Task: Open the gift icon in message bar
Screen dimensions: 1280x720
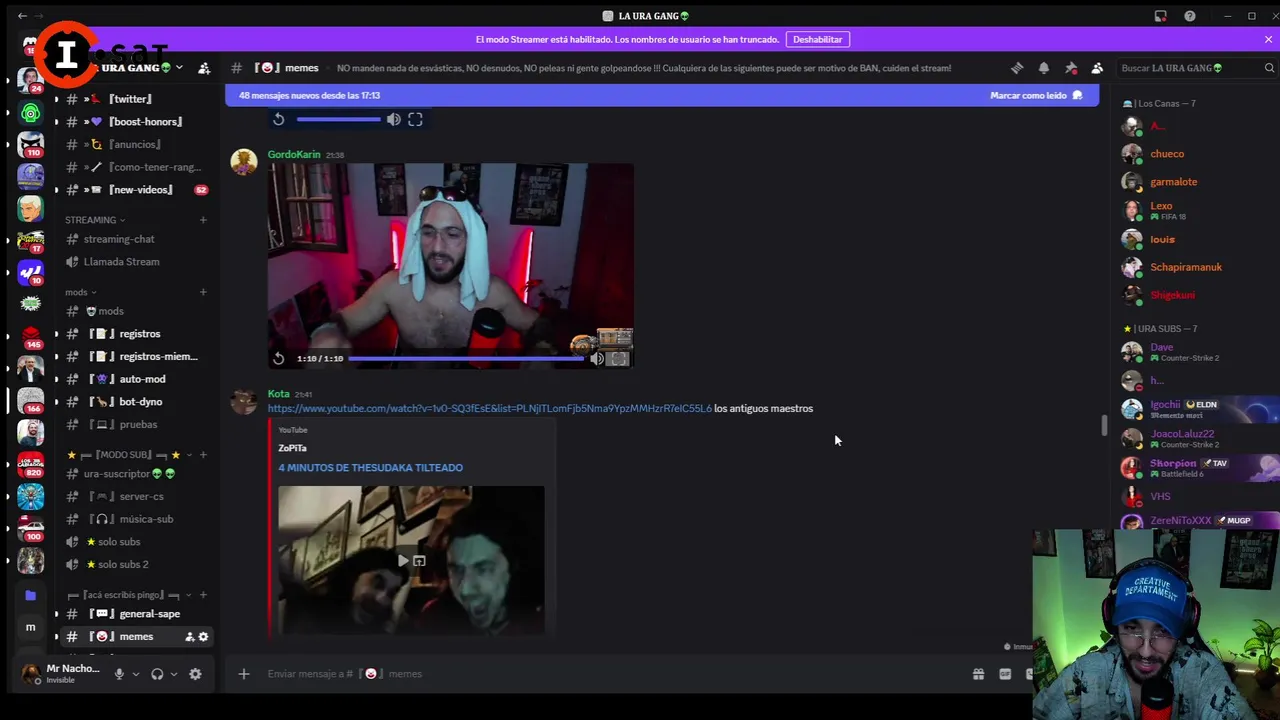Action: pos(978,674)
